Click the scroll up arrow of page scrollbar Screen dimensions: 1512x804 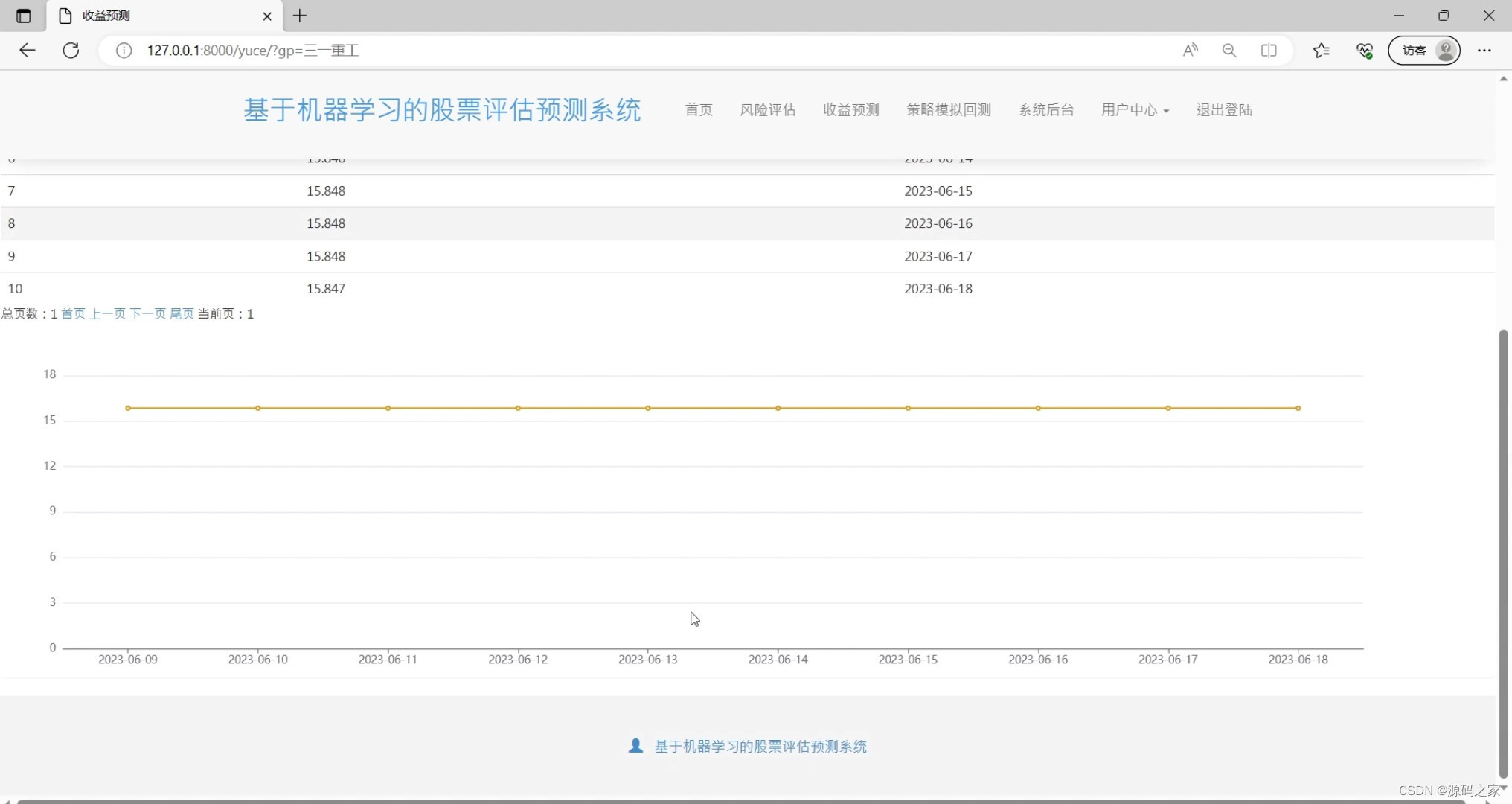point(1503,78)
